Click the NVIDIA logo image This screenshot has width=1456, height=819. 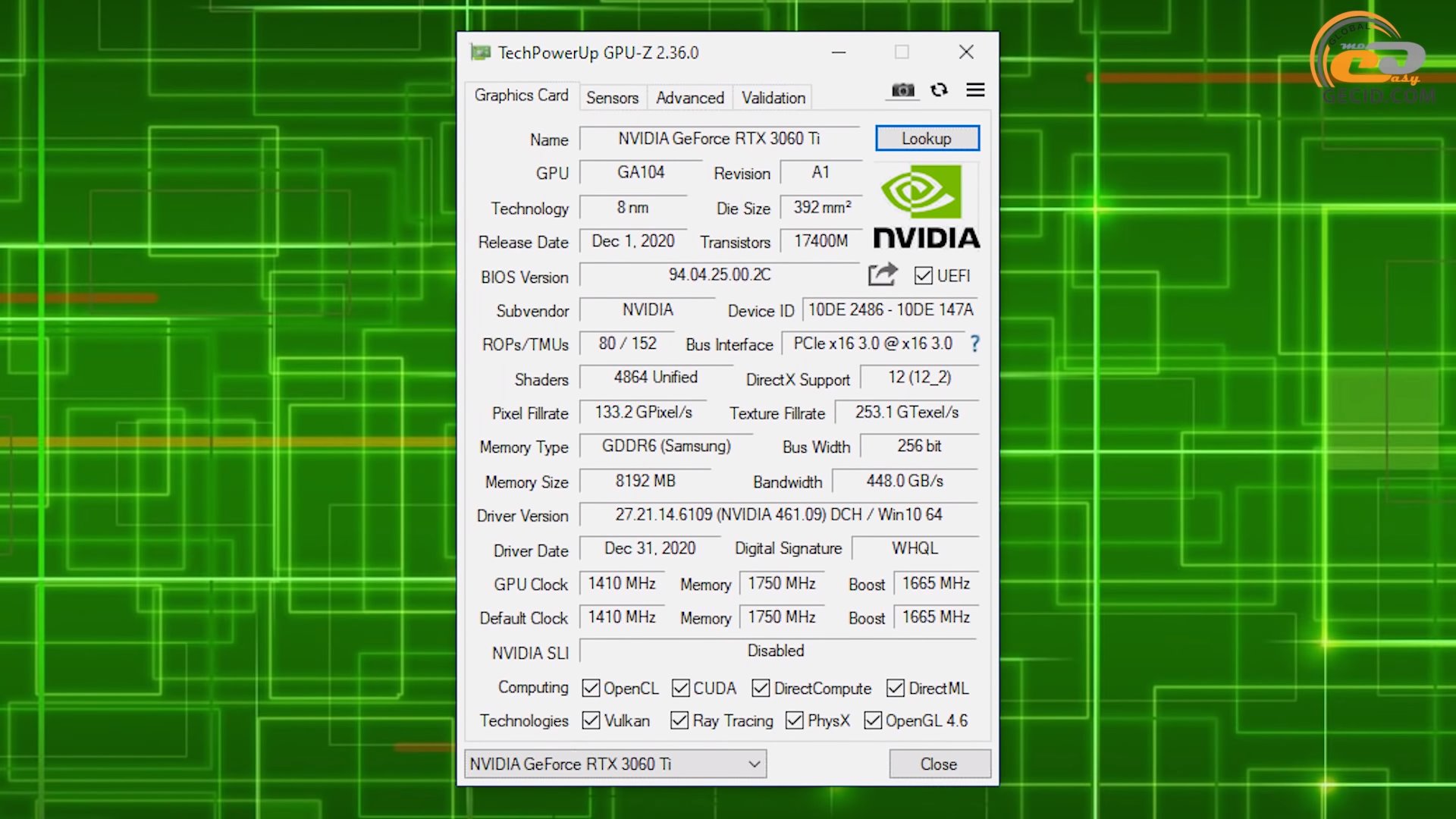pos(927,206)
